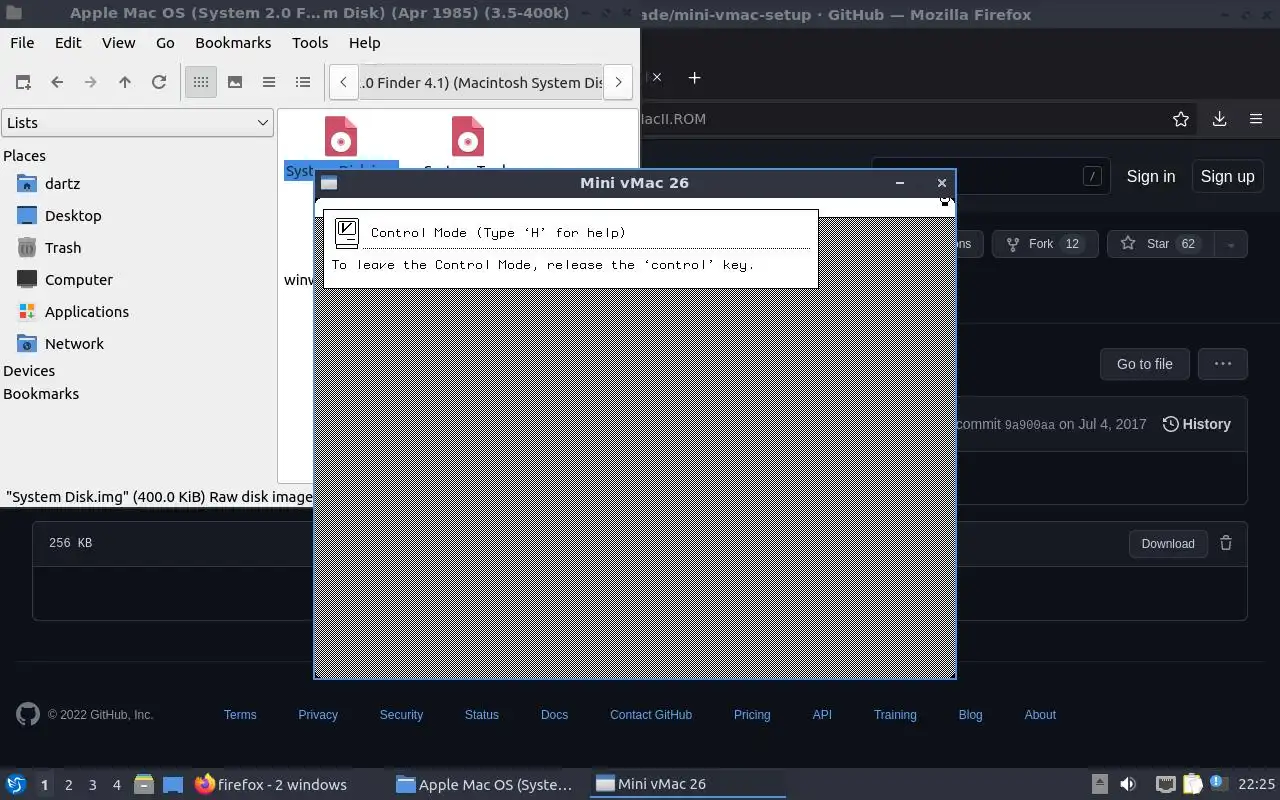Click the network tray icon
This screenshot has width=1280, height=800.
click(1165, 784)
